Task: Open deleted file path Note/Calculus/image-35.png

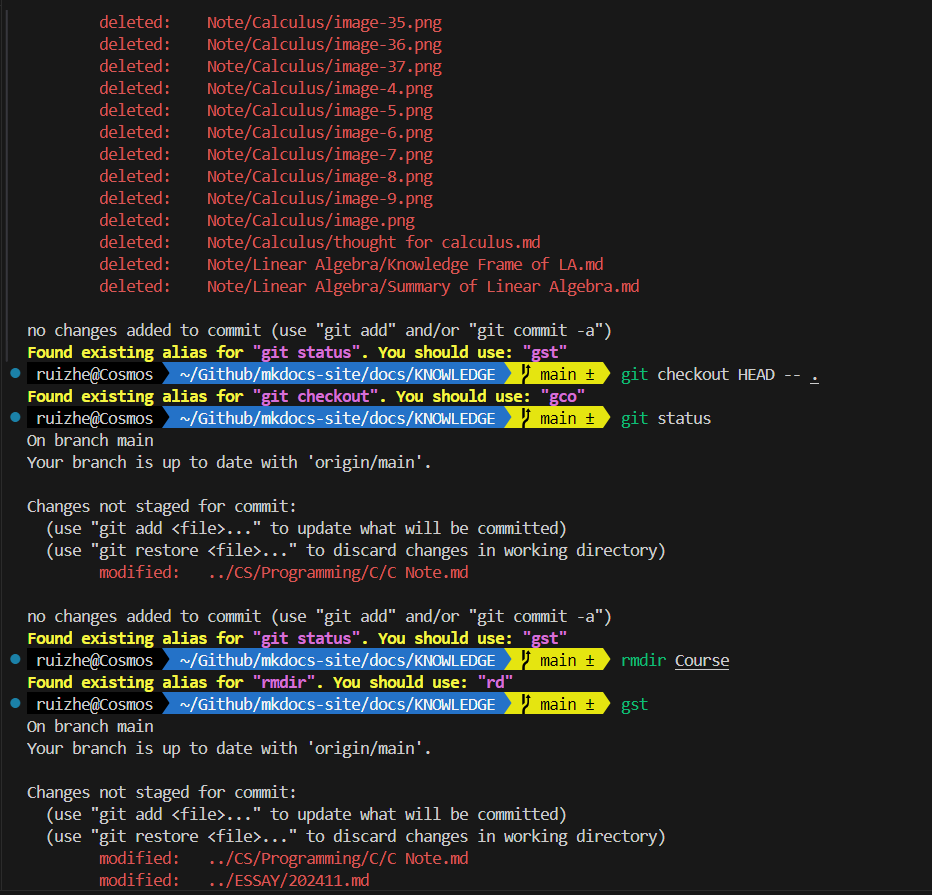Action: click(324, 22)
